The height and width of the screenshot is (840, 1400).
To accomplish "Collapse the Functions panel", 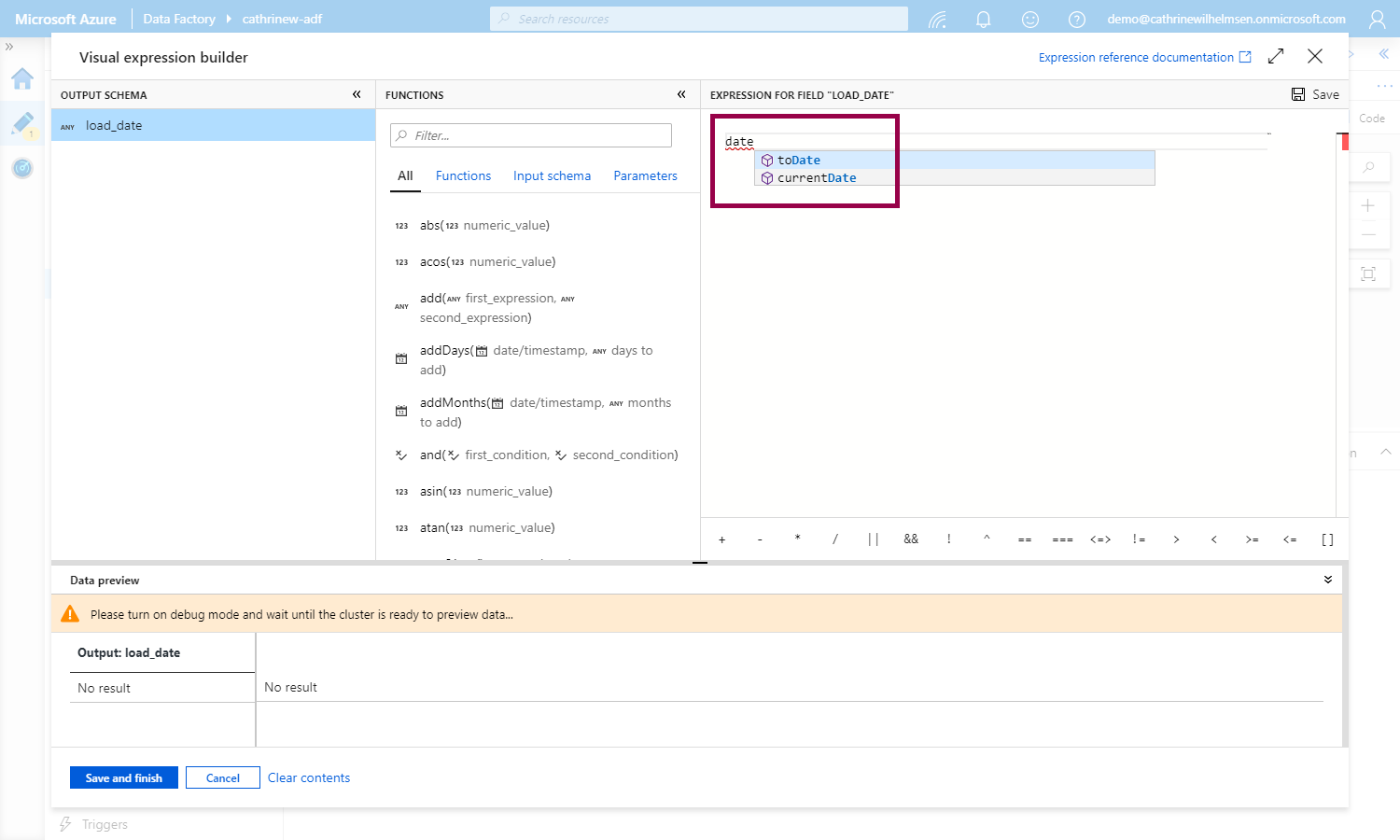I will [681, 94].
